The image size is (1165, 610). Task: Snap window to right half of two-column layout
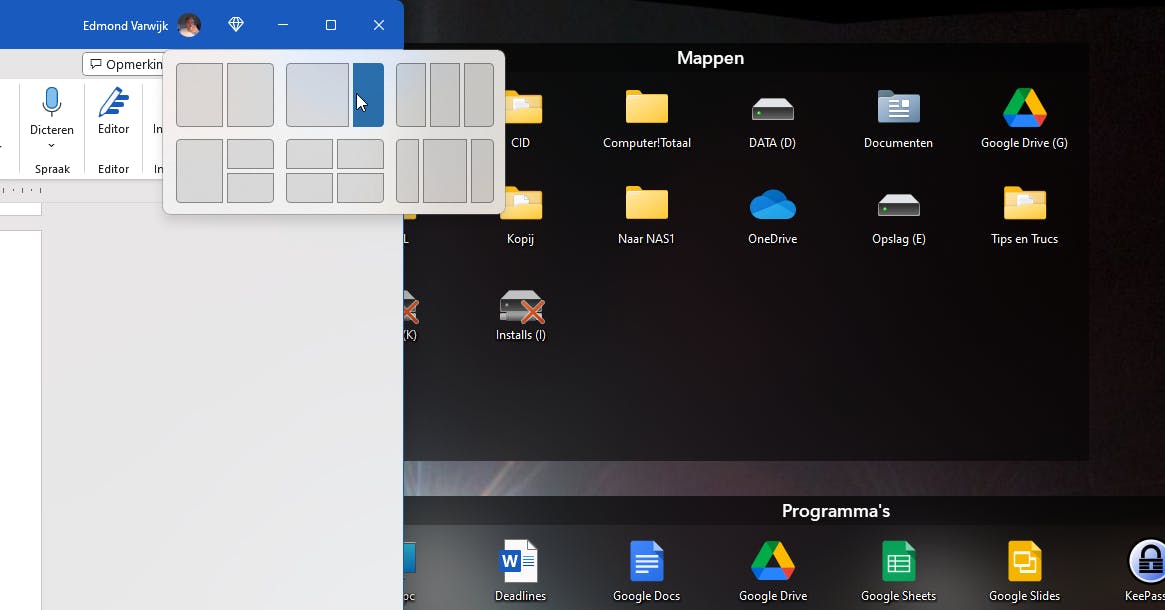pyautogui.click(x=250, y=95)
